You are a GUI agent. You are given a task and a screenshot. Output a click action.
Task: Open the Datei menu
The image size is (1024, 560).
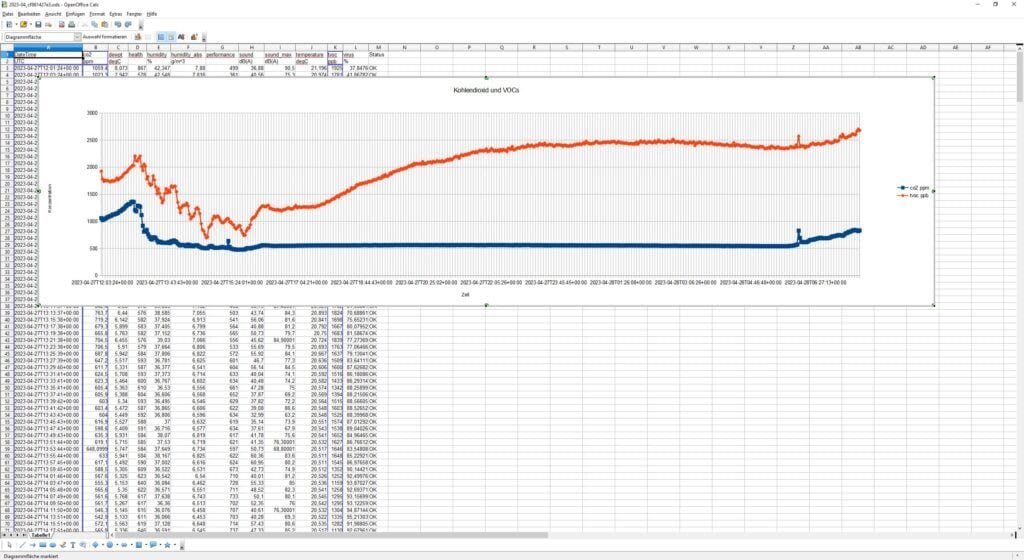coord(7,14)
